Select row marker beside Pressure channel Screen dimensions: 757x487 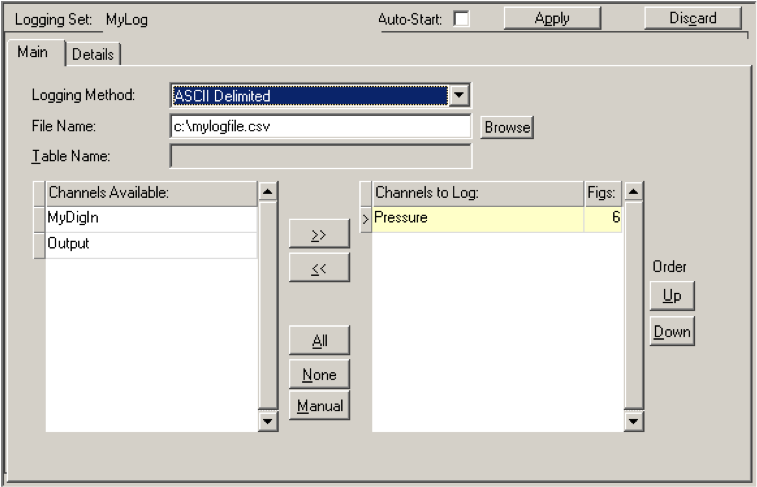point(365,218)
